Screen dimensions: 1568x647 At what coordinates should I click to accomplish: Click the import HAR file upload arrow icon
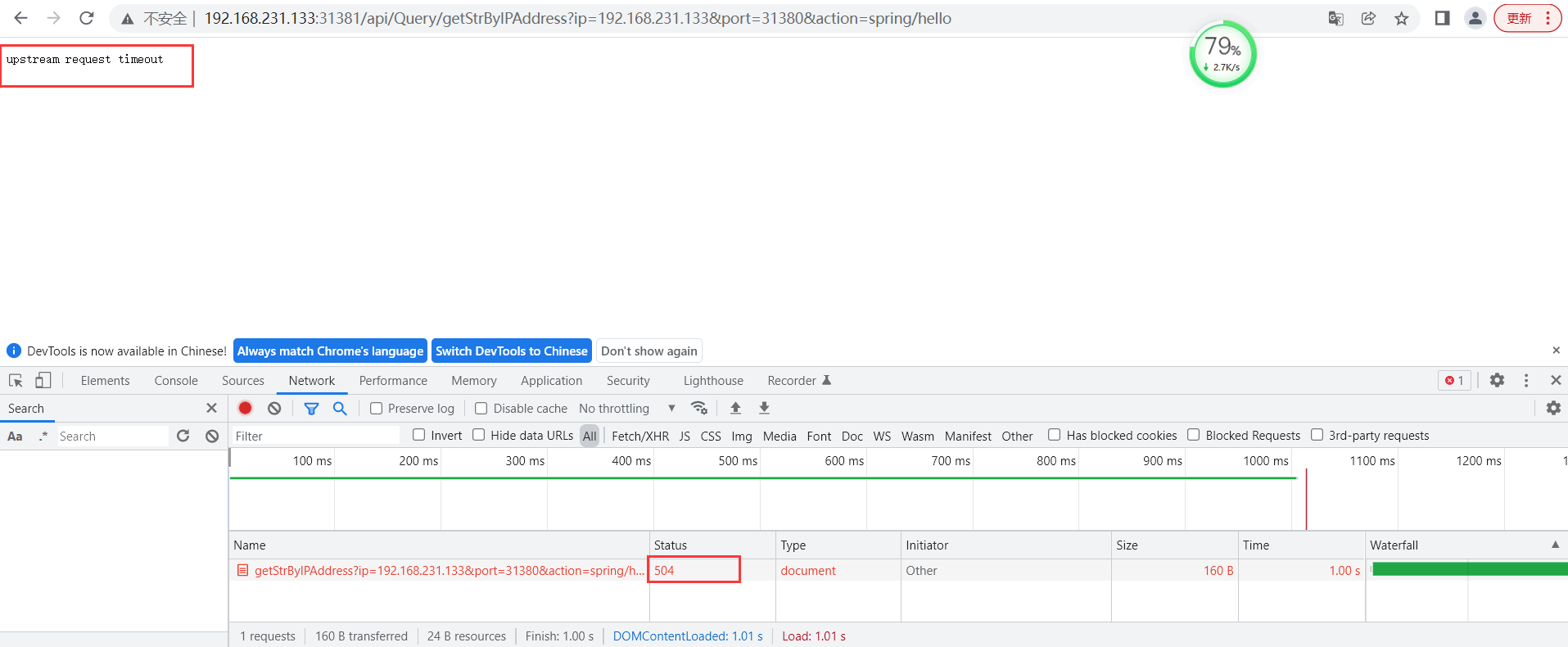pos(735,408)
